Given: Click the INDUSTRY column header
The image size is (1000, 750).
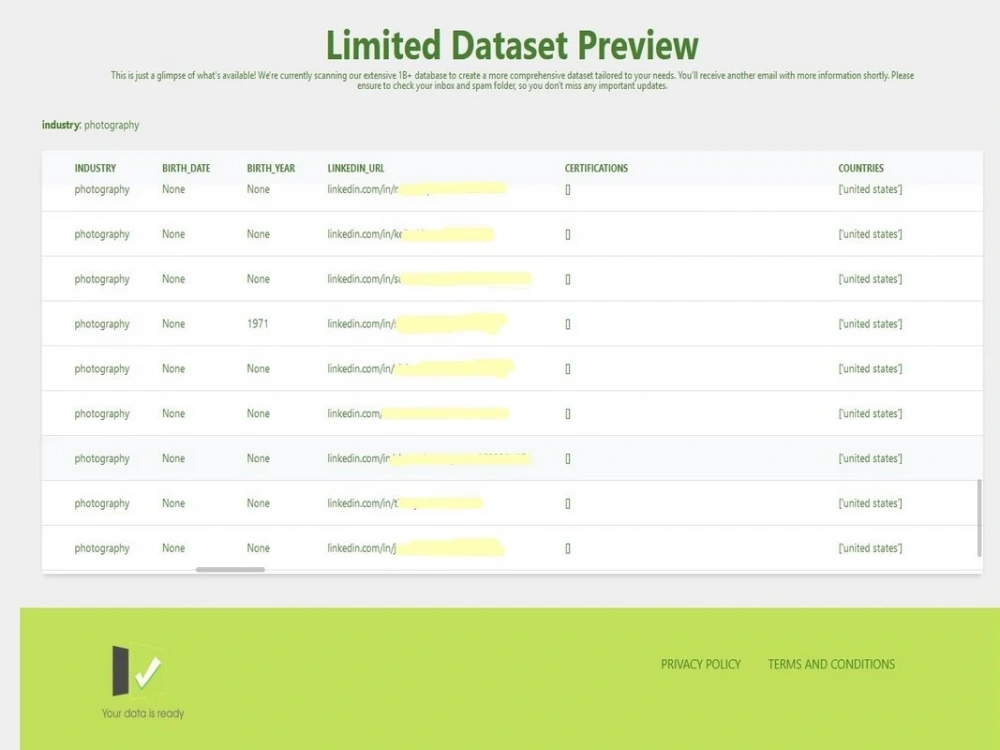Looking at the screenshot, I should (95, 168).
